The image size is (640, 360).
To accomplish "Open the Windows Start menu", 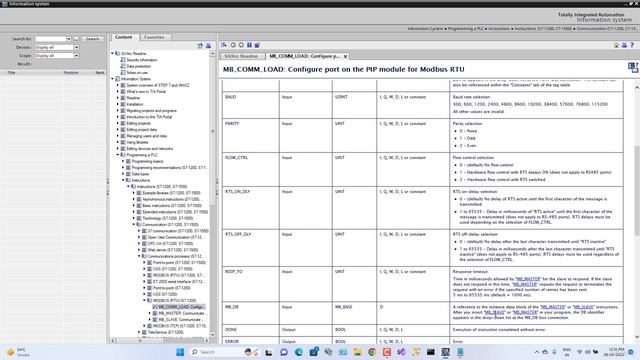I will click(180, 352).
